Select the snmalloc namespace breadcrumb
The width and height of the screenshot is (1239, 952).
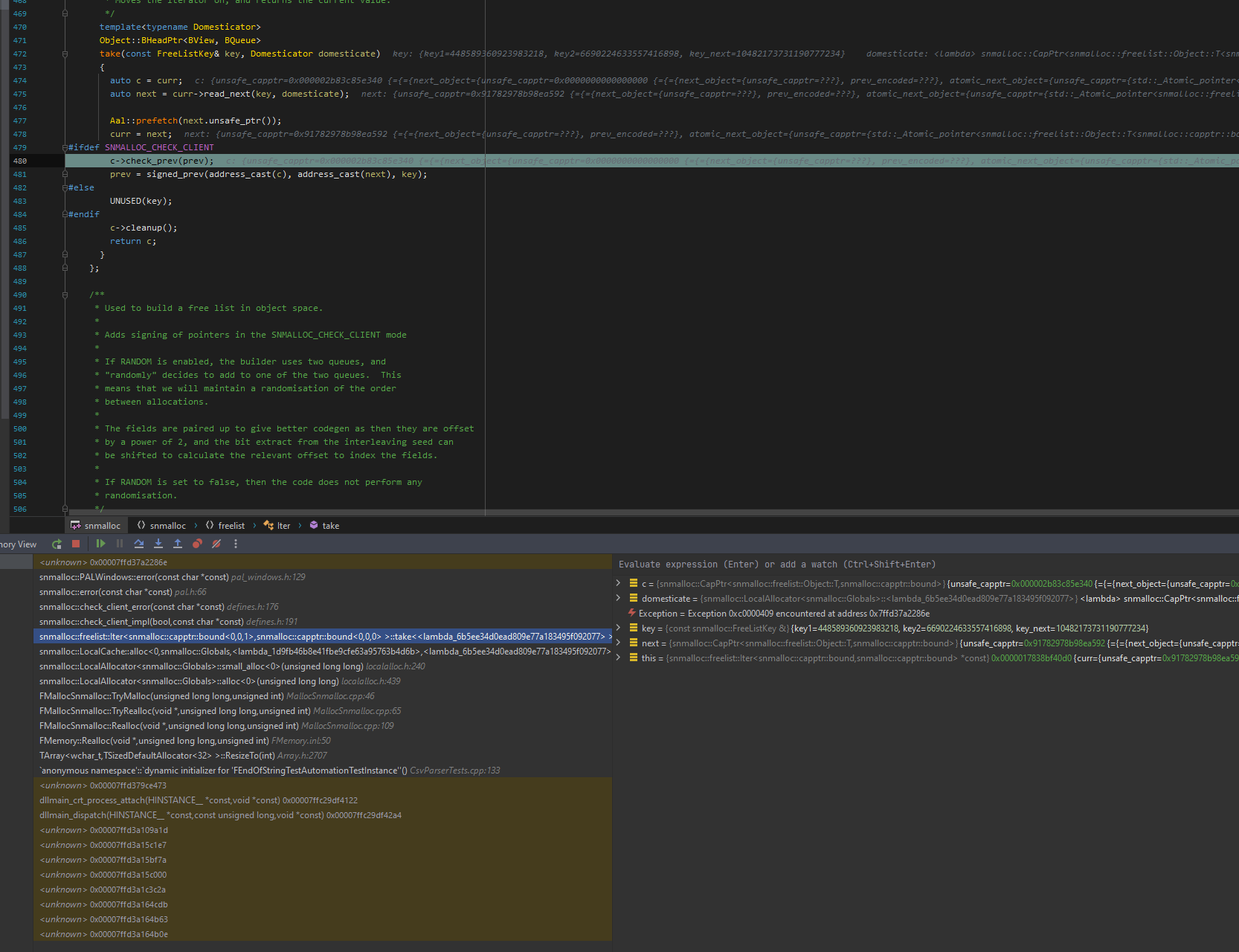pyautogui.click(x=161, y=525)
